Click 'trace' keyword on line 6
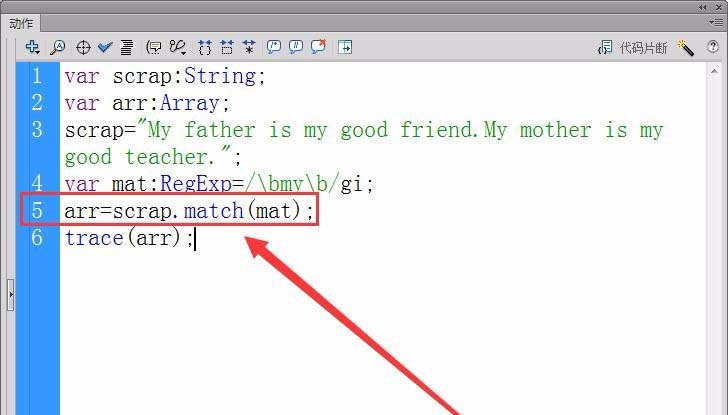 [x=94, y=238]
